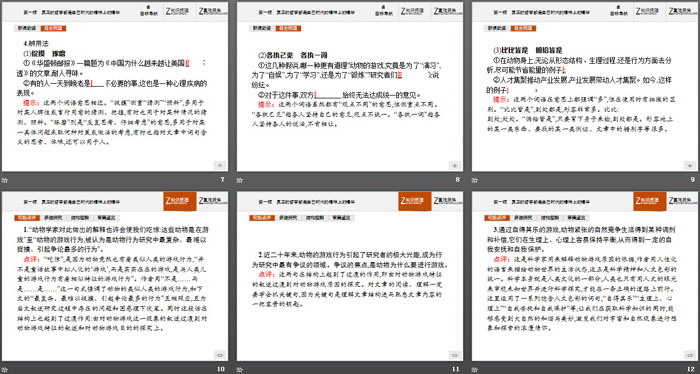The width and height of the screenshot is (700, 374).
Task: Select the slide 10 thumbnail
Action: [x=115, y=276]
